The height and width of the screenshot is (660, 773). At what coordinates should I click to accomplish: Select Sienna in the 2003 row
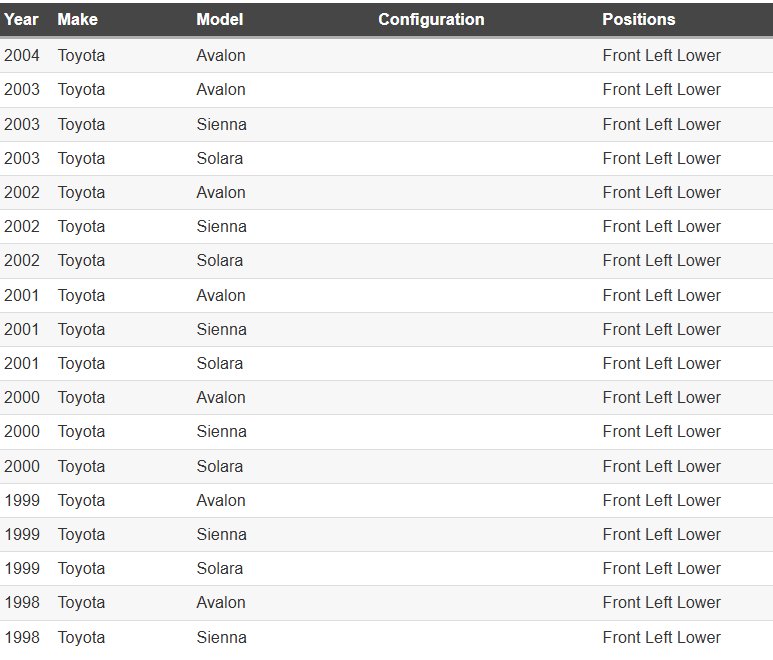(x=221, y=124)
